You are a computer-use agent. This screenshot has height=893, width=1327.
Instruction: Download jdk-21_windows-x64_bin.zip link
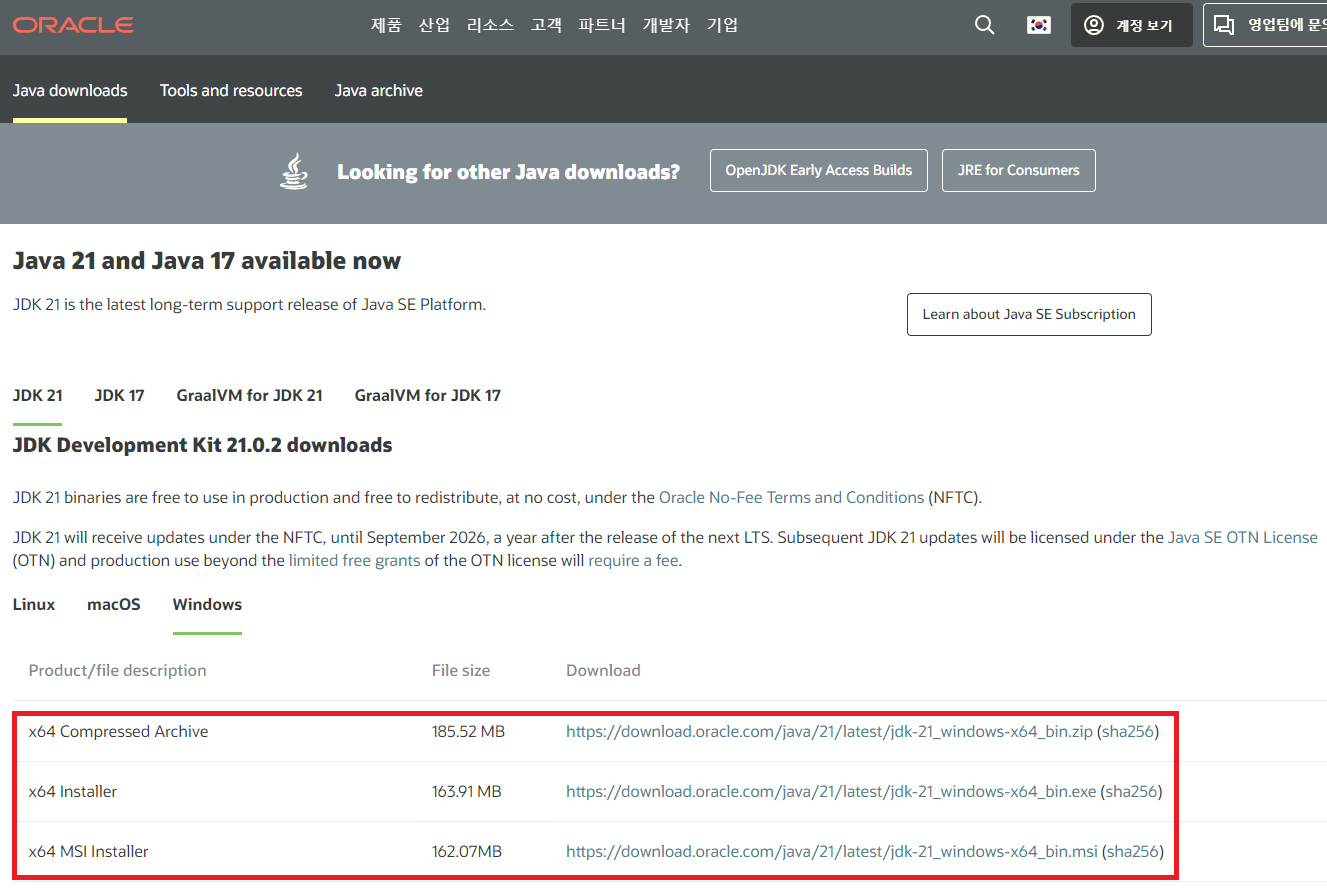coord(829,731)
